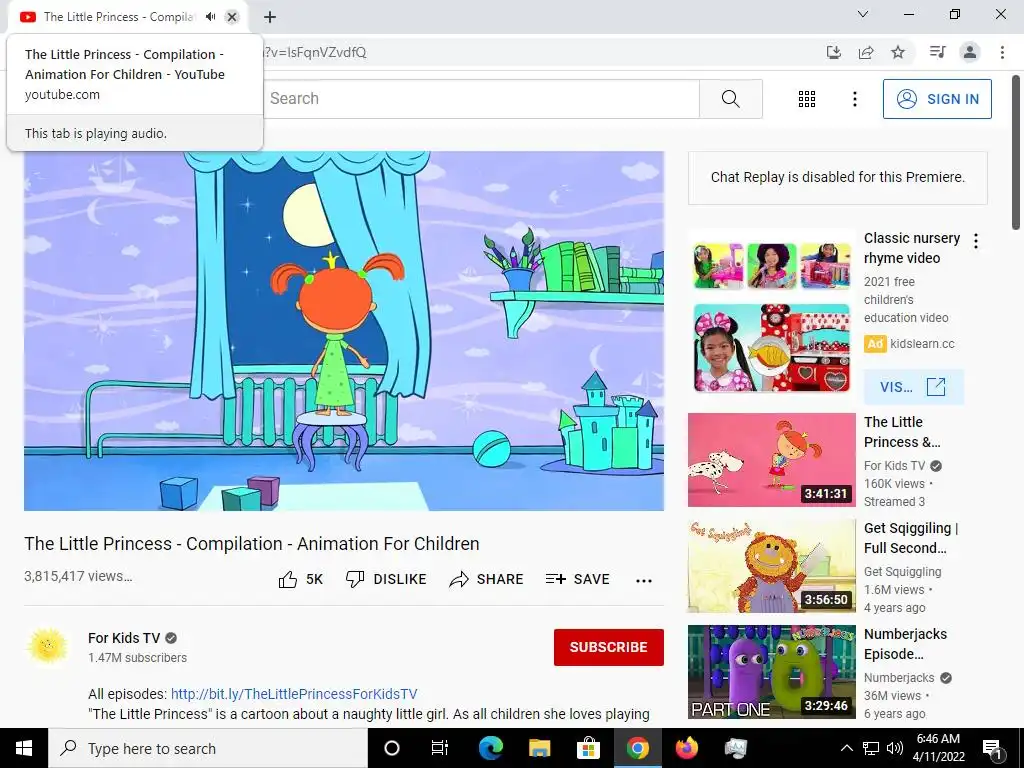Share this page via address bar icon
Viewport: 1024px width, 768px height.
tap(866, 52)
